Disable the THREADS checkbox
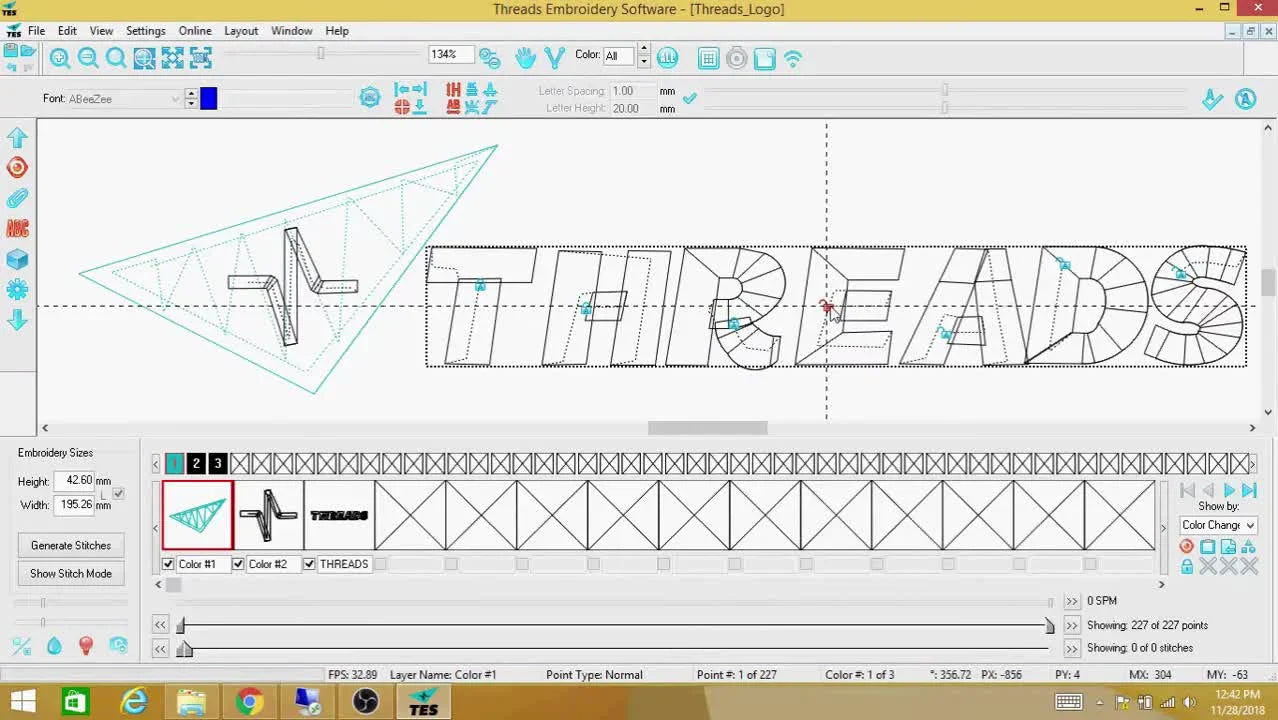This screenshot has height=720, width=1278. pyautogui.click(x=309, y=563)
